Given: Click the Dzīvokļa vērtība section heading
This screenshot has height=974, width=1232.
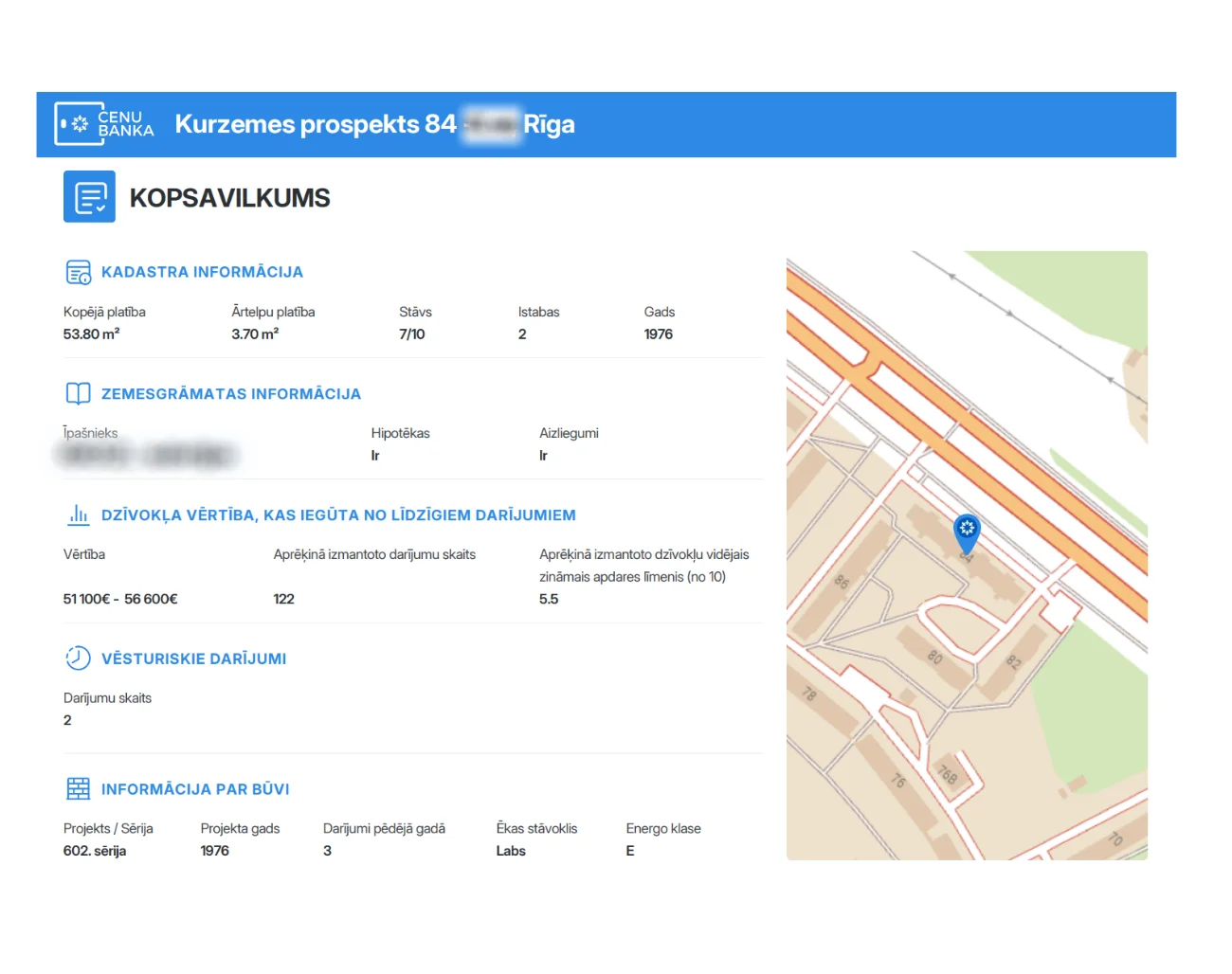Looking at the screenshot, I should 338,515.
